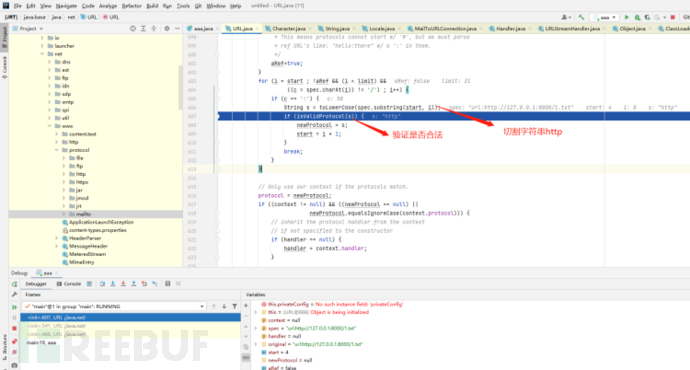This screenshot has width=690, height=370.
Task: Expand the original variable
Action: pos(256,344)
